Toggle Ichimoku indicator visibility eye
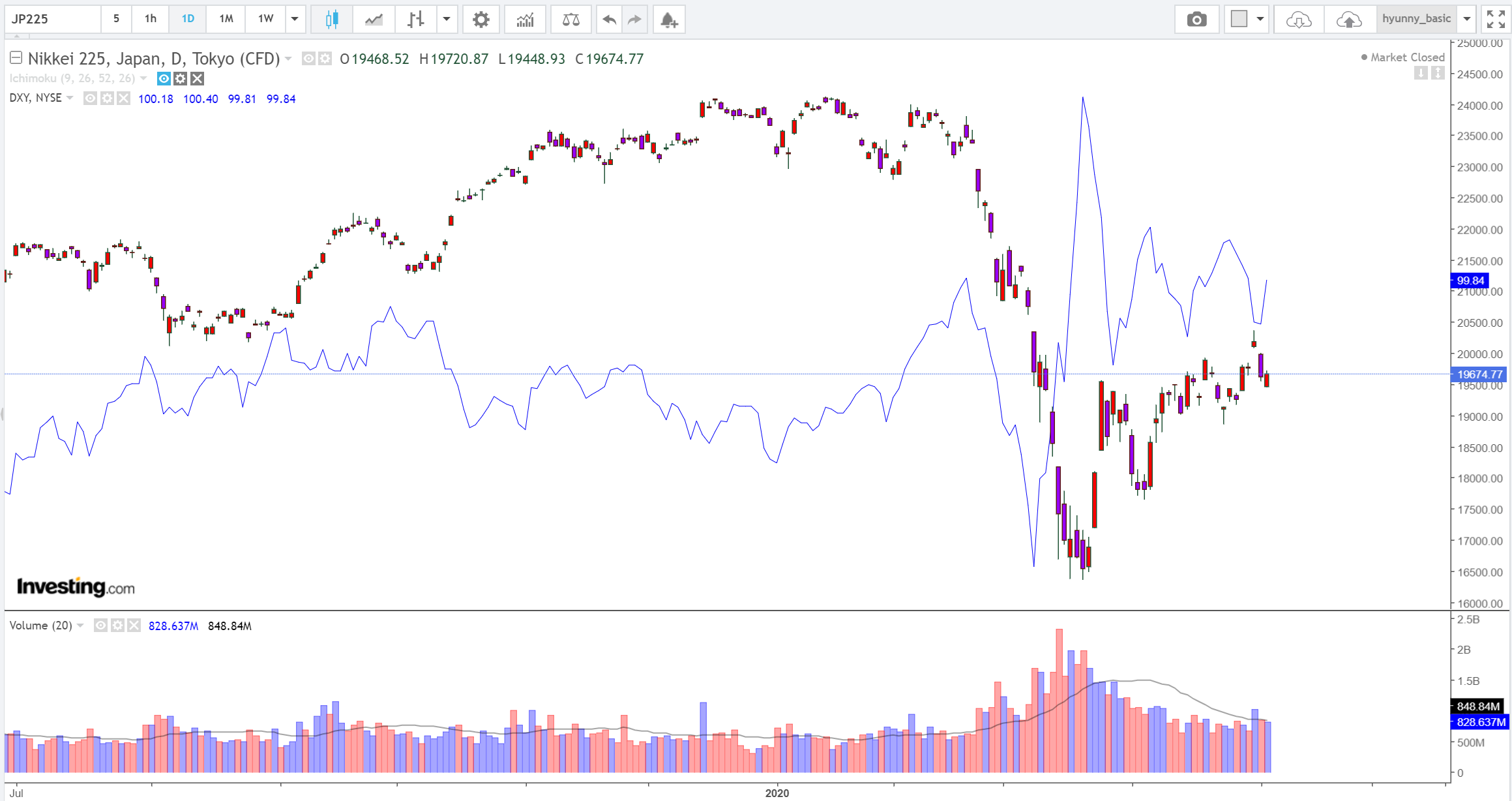The image size is (1512, 801). (164, 79)
